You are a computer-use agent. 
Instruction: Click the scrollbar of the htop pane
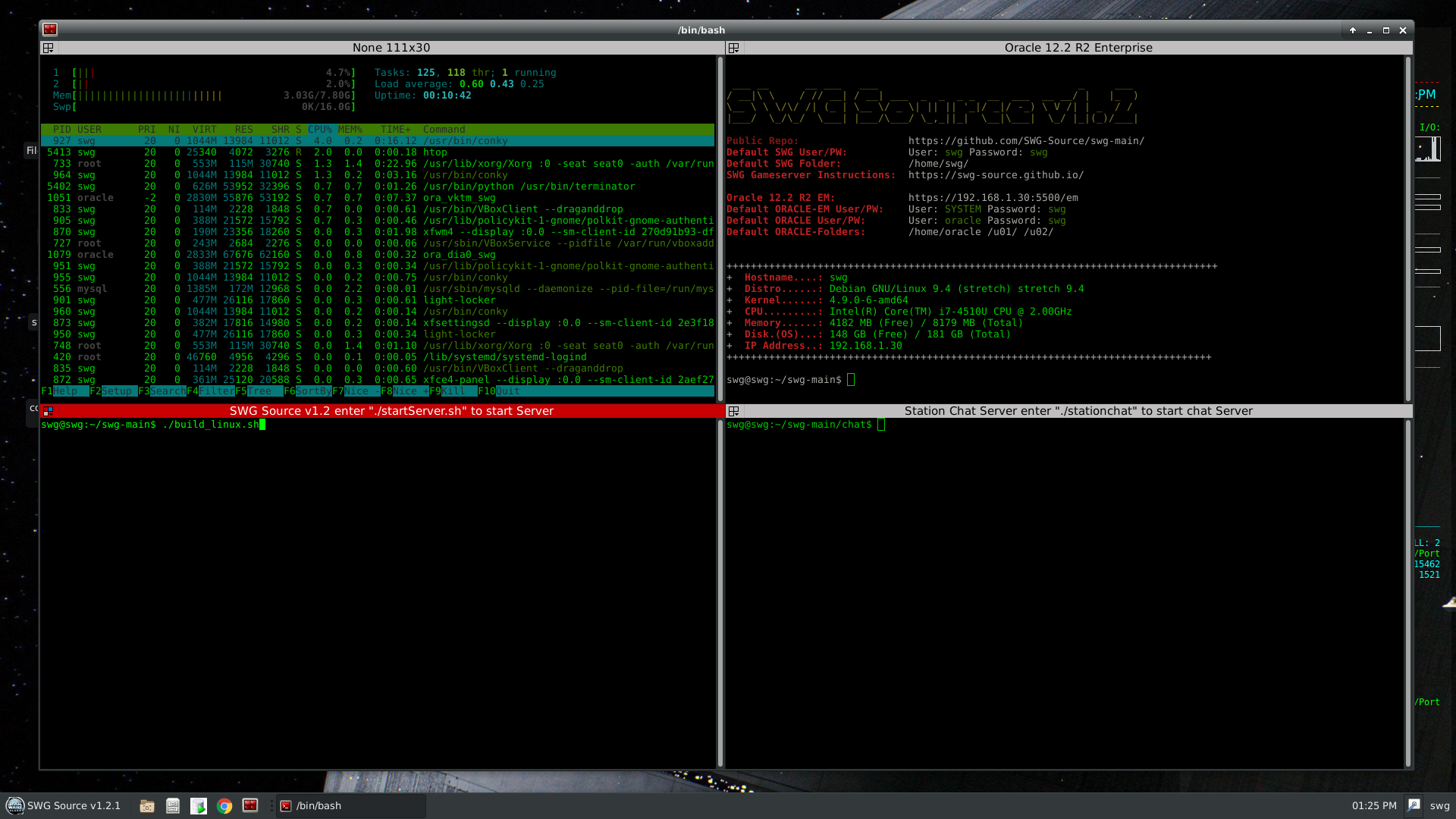(720, 227)
